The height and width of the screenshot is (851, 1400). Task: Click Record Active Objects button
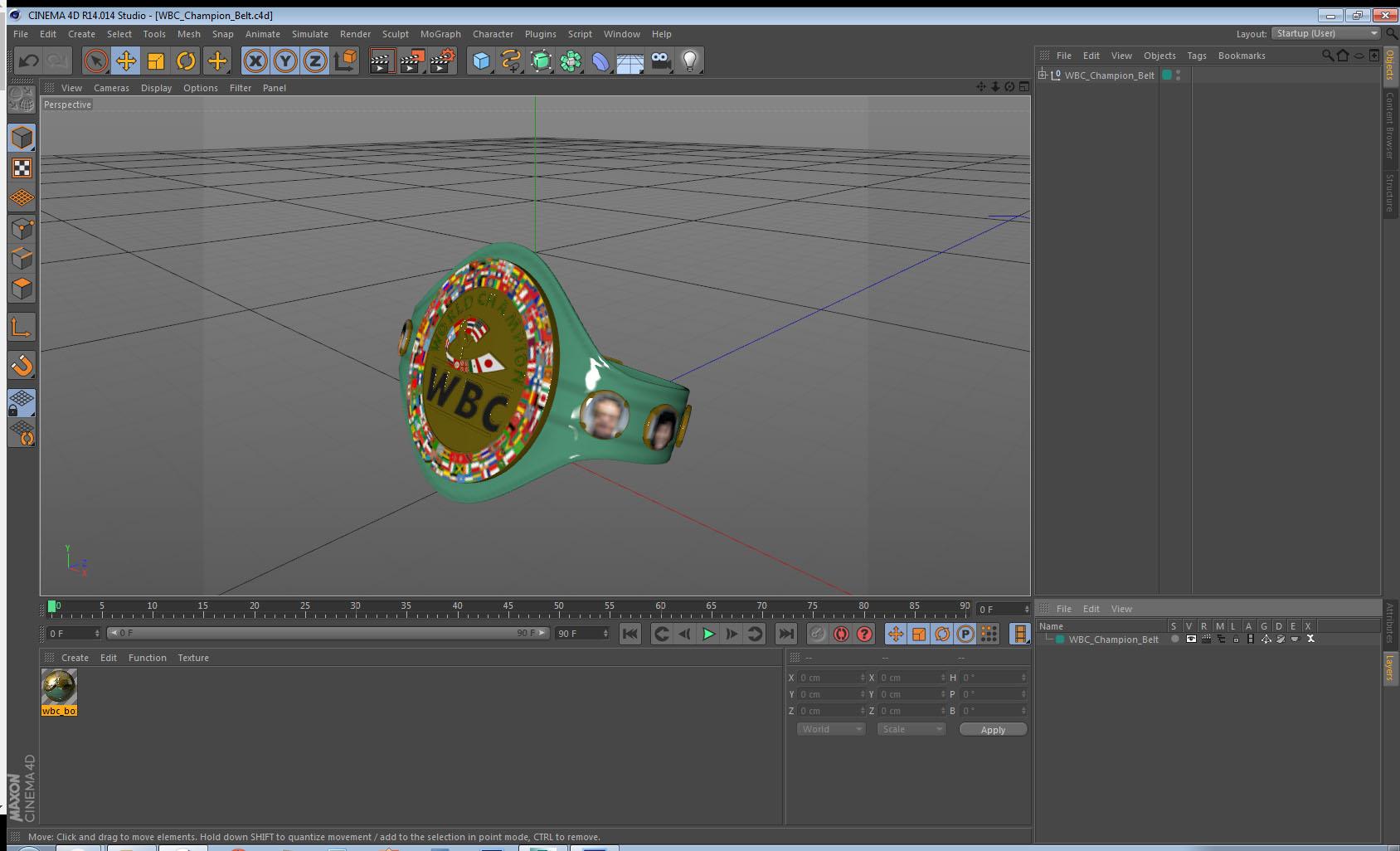point(817,634)
